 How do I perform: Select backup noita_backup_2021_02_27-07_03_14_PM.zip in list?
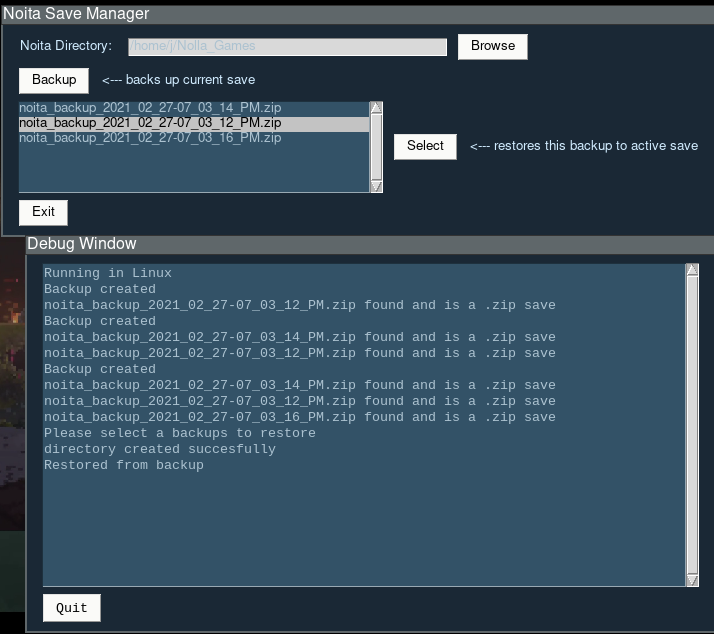[194, 108]
